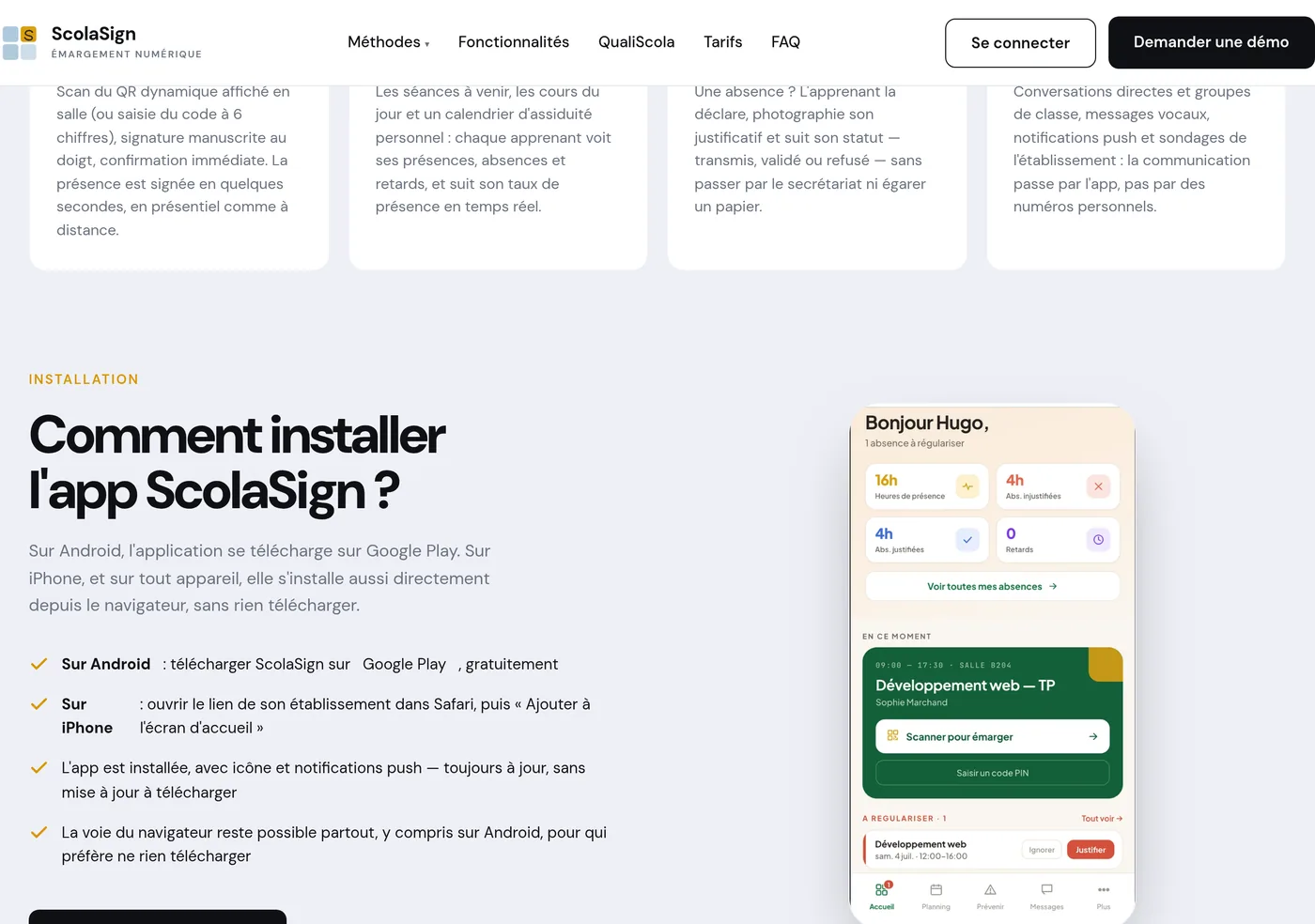Click Demander une démo button

(1211, 42)
